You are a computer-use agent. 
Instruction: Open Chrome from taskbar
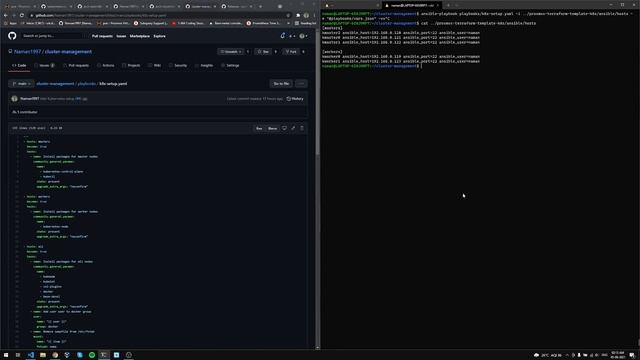[55, 355]
